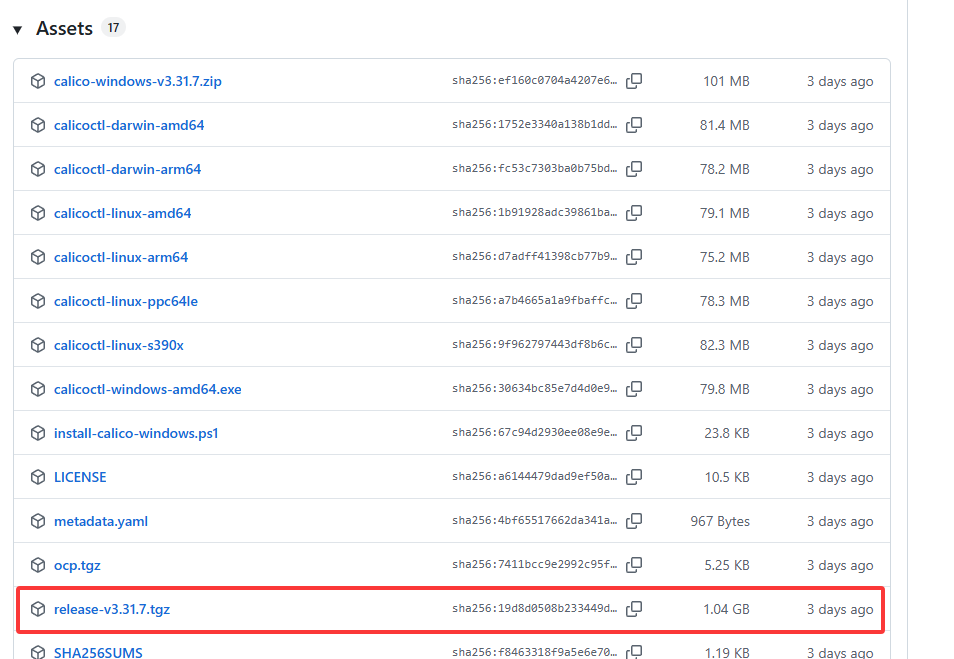Click the 1.04 GB size value

click(x=726, y=609)
